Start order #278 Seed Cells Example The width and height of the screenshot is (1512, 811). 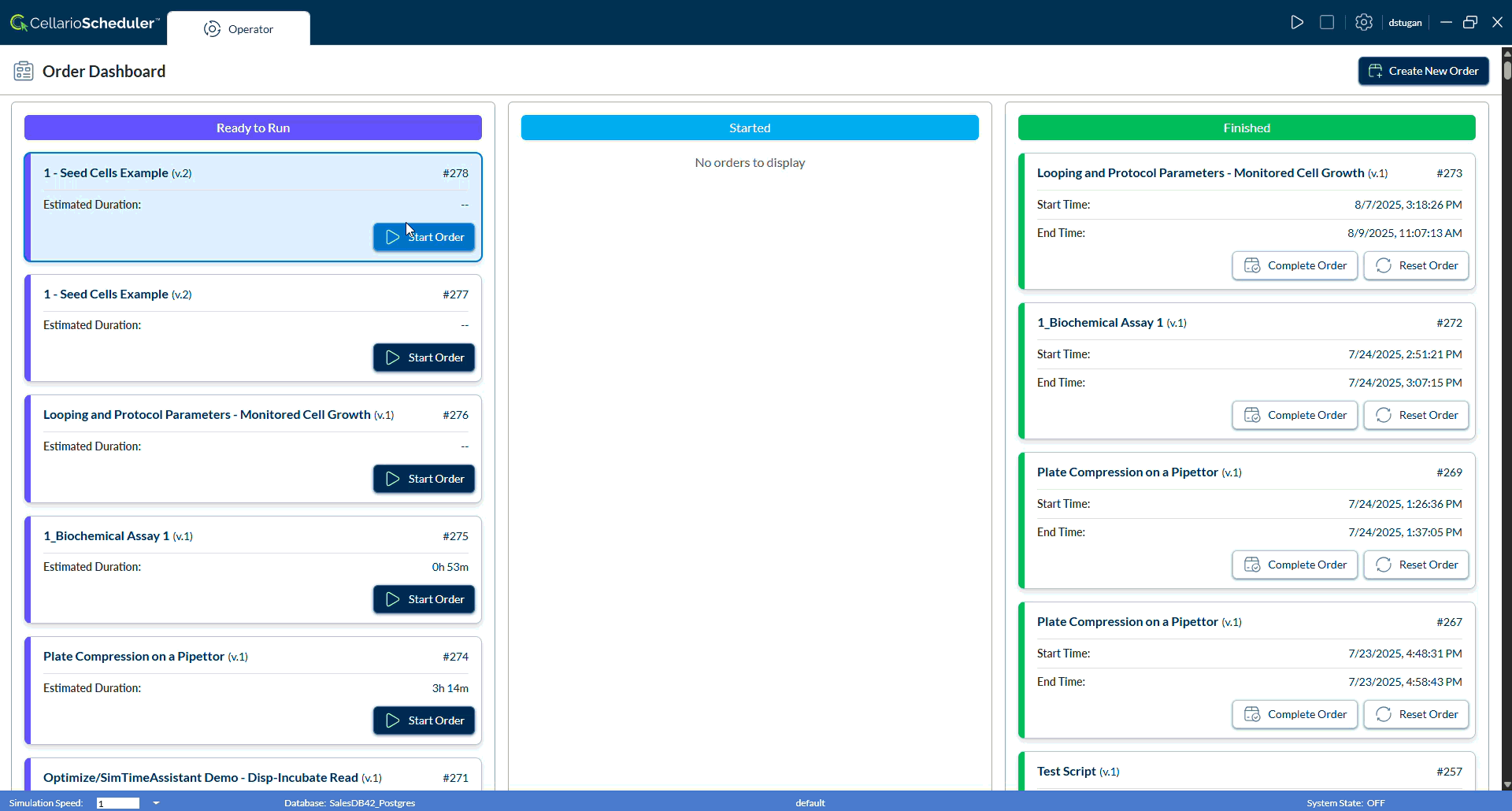[424, 237]
